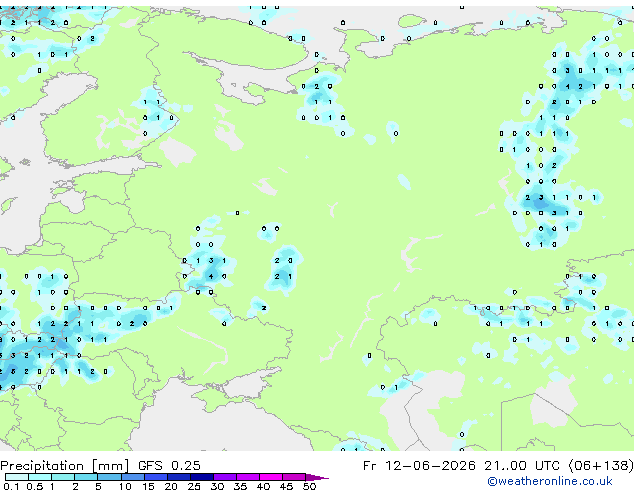The width and height of the screenshot is (634, 490).
Task: Click the legend label '45'
Action: (286, 486)
